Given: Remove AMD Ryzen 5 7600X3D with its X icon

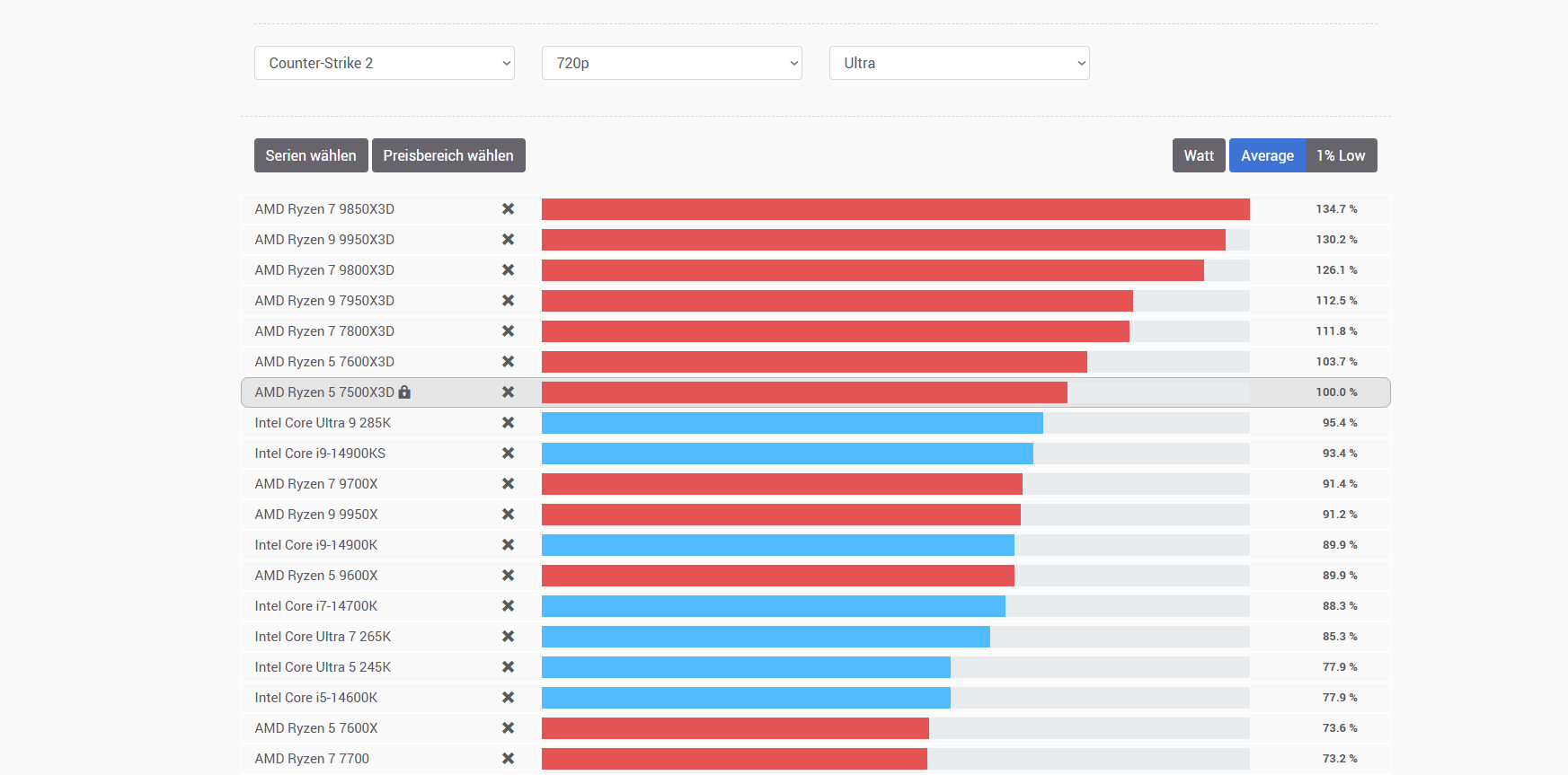Looking at the screenshot, I should click(508, 362).
